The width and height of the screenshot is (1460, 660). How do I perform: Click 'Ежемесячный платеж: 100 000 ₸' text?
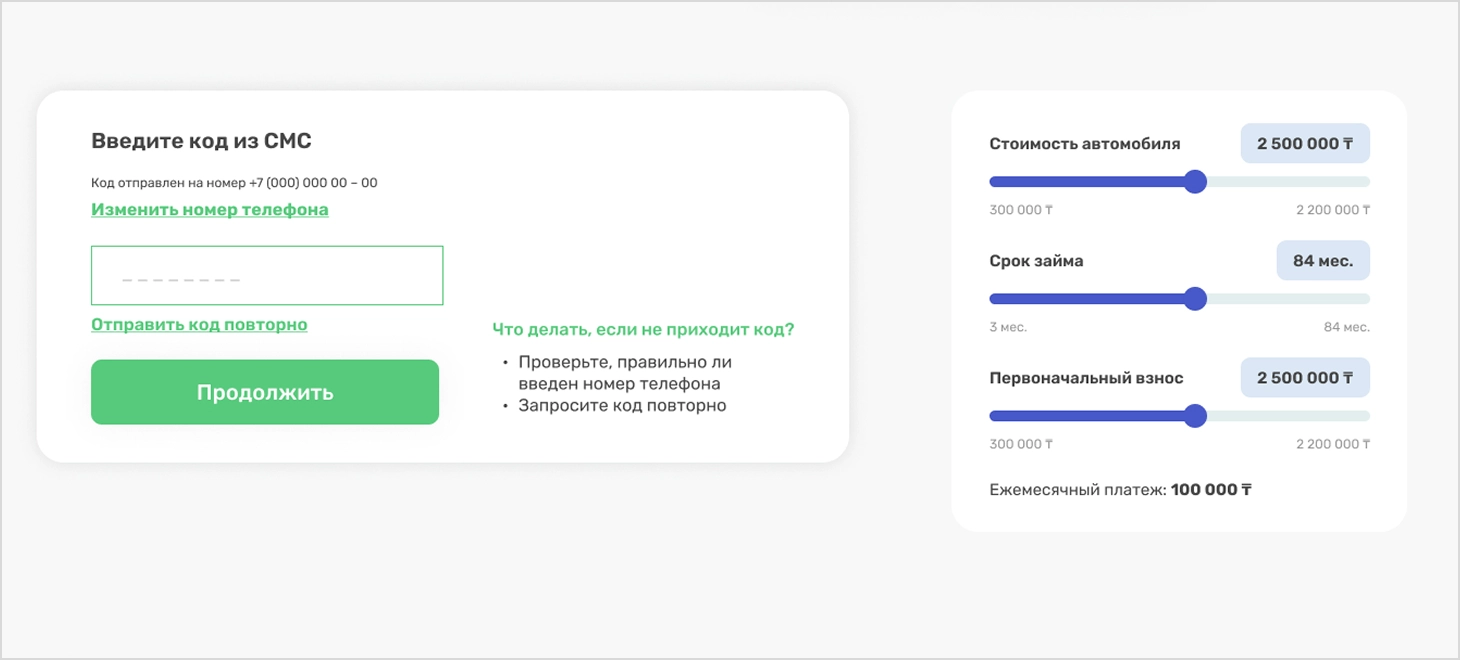coord(1119,489)
